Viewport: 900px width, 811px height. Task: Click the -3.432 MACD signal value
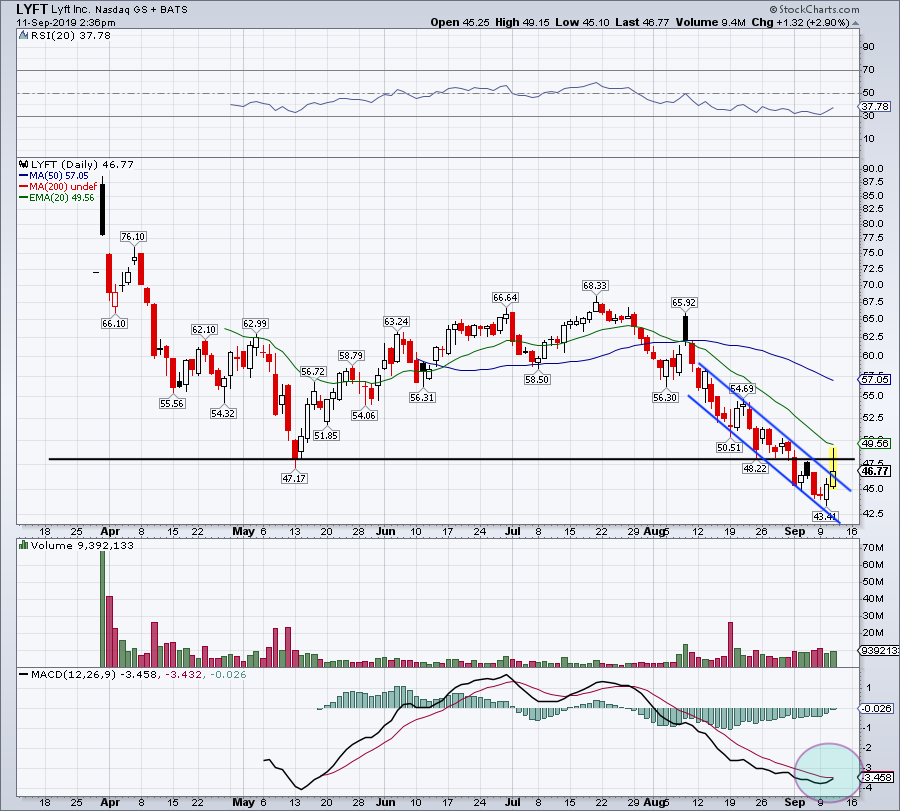coord(184,674)
